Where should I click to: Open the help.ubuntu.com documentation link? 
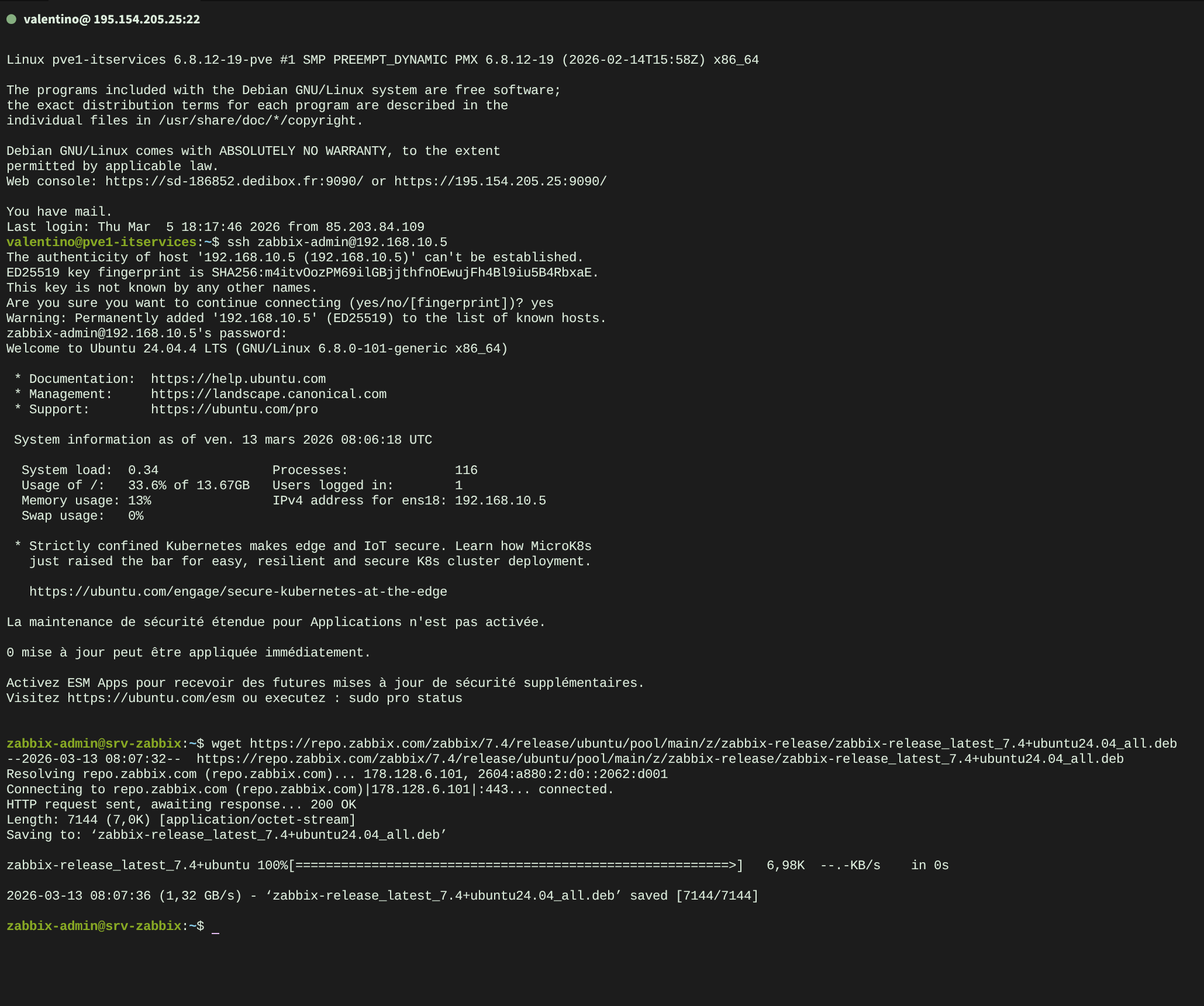point(238,379)
